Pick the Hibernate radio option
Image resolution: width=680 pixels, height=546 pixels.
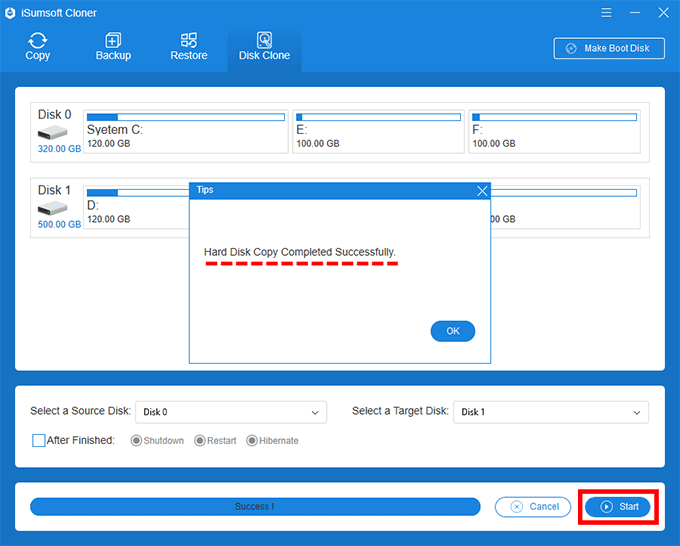click(252, 441)
